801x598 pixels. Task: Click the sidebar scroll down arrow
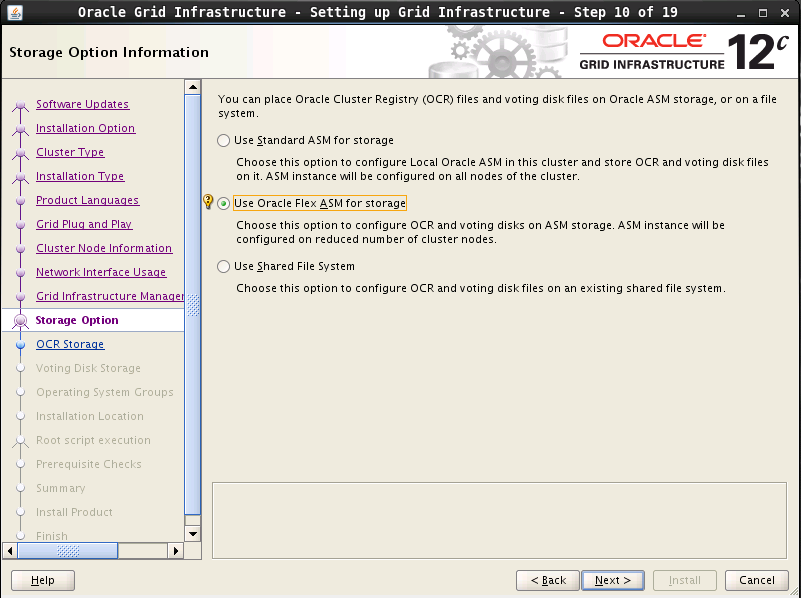pyautogui.click(x=192, y=533)
